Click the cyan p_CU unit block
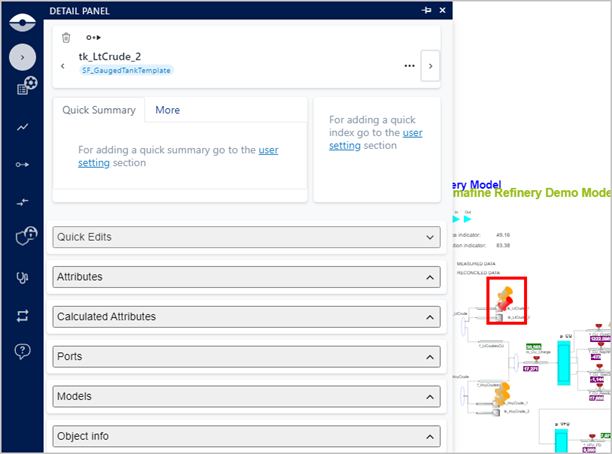 (562, 357)
